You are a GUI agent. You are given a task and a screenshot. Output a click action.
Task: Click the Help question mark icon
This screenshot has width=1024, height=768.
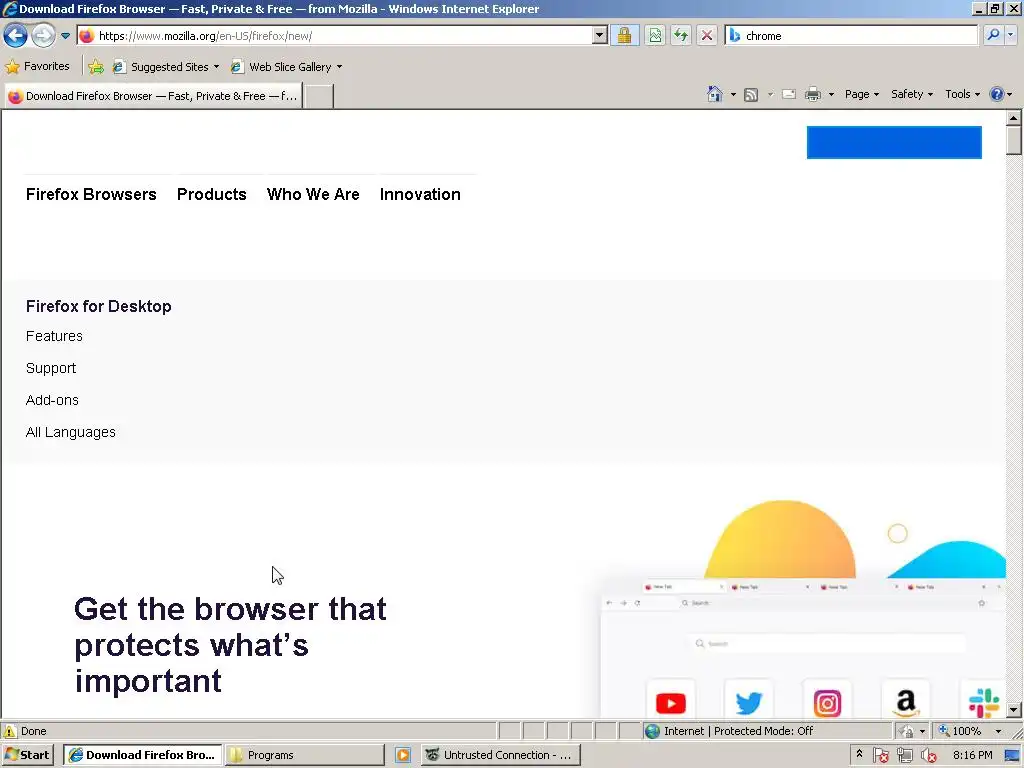point(997,94)
